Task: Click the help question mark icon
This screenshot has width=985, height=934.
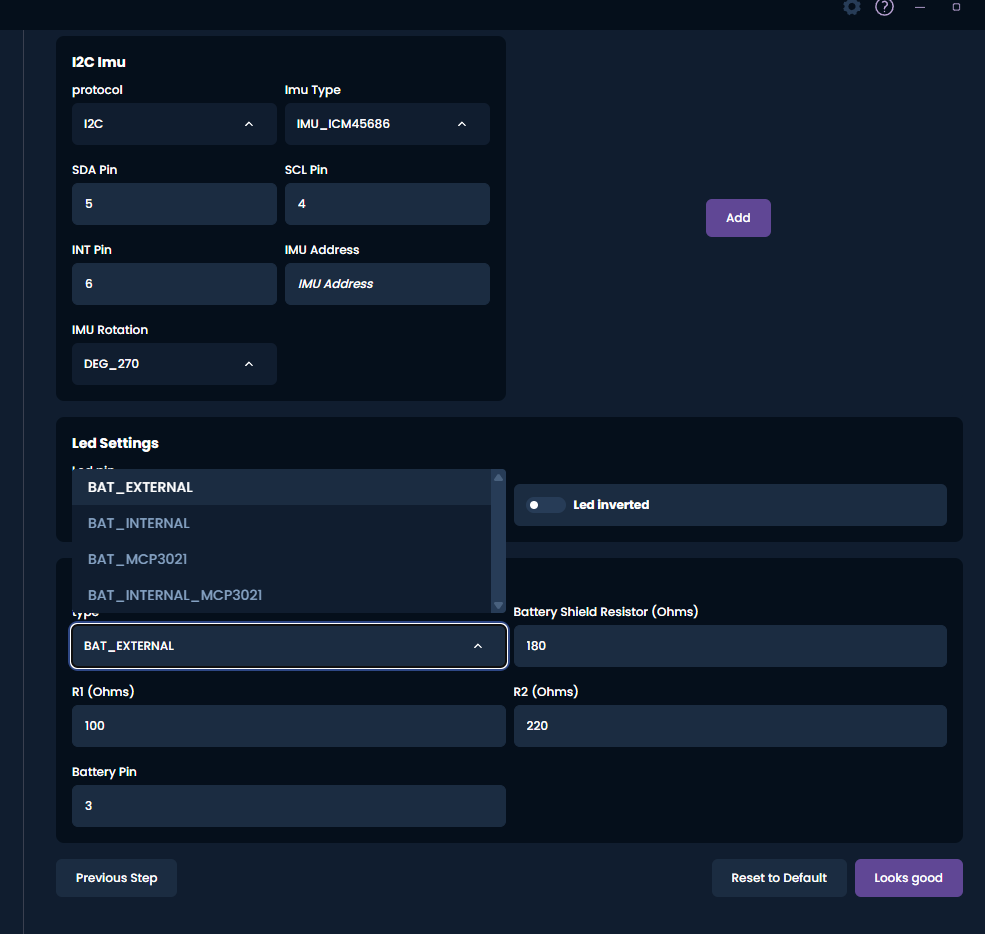Action: (884, 8)
